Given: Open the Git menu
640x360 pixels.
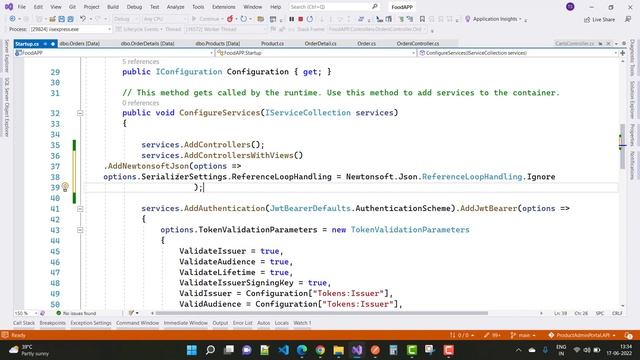Looking at the screenshot, I should click(72, 7).
